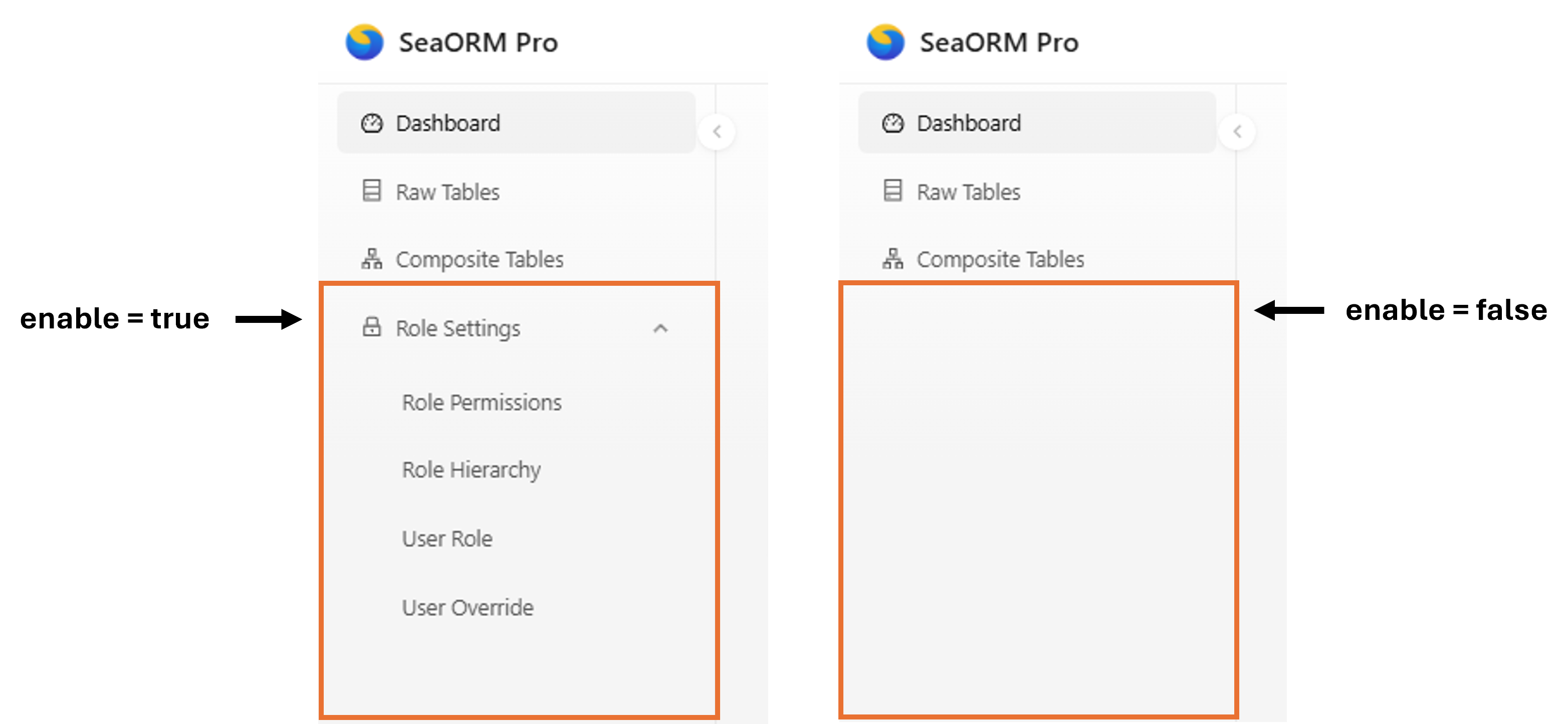Click the Raw Tables database icon in left sidebar
Viewport: 1568px width, 724px height.
(x=371, y=191)
